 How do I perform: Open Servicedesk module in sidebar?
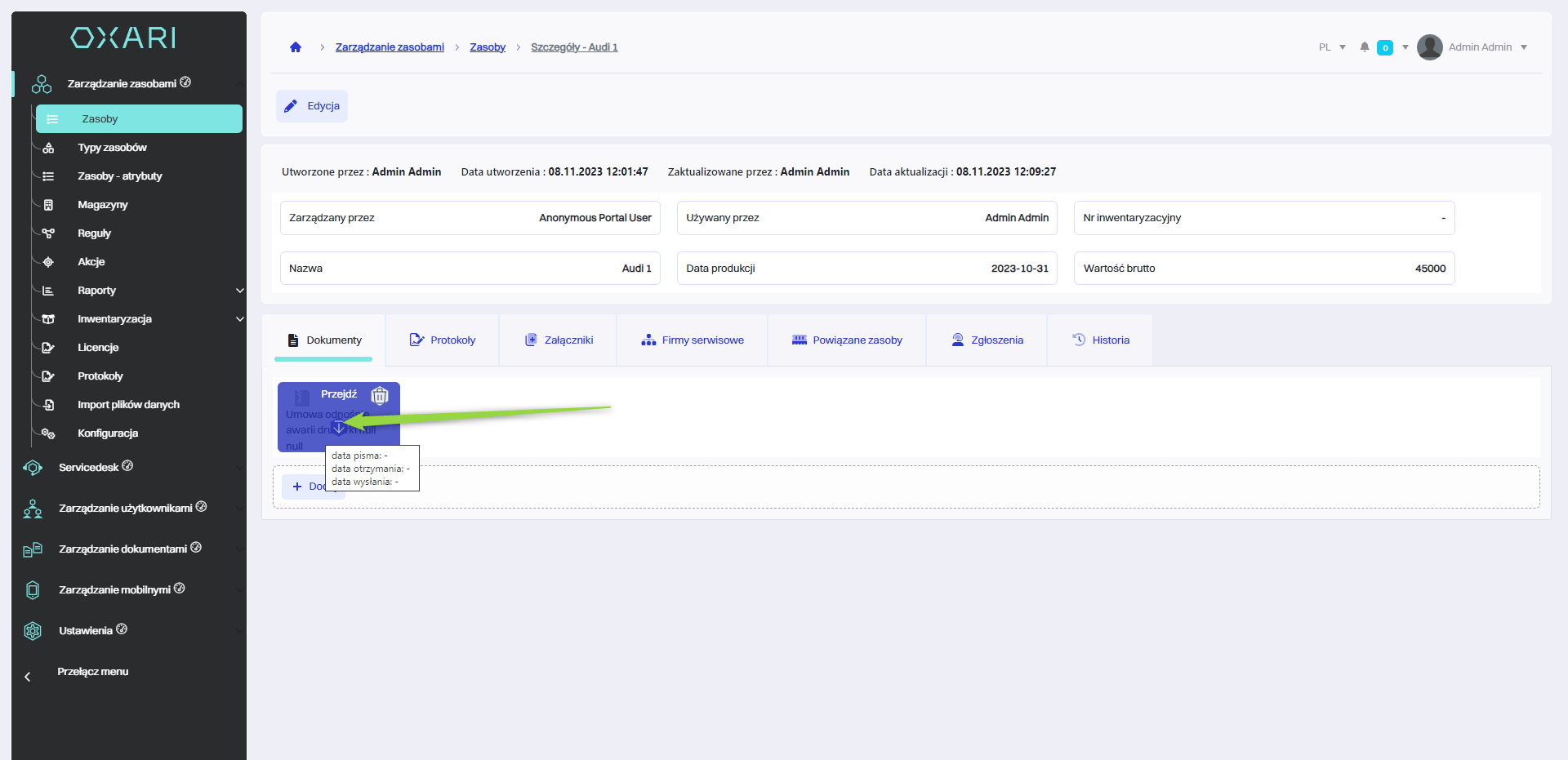(x=88, y=468)
